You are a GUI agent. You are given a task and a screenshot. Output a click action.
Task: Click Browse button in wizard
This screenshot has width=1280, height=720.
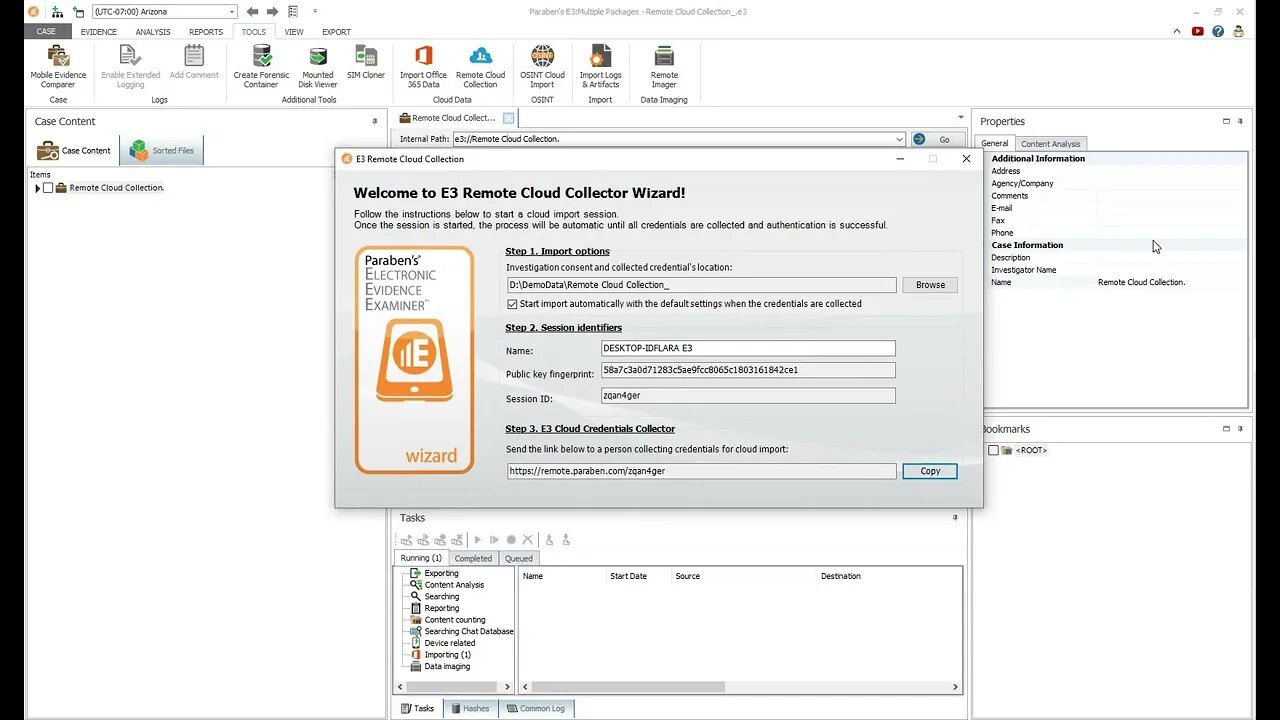pyautogui.click(x=930, y=285)
